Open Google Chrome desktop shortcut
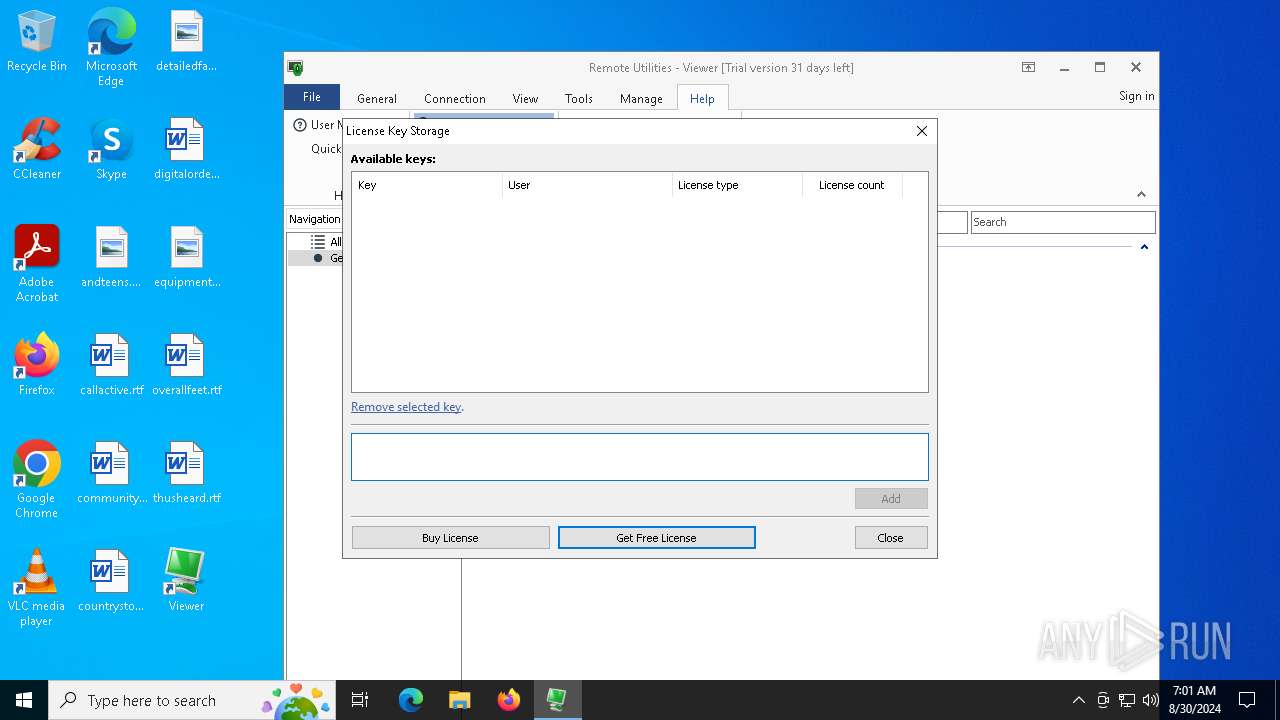This screenshot has width=1280, height=720. click(37, 480)
